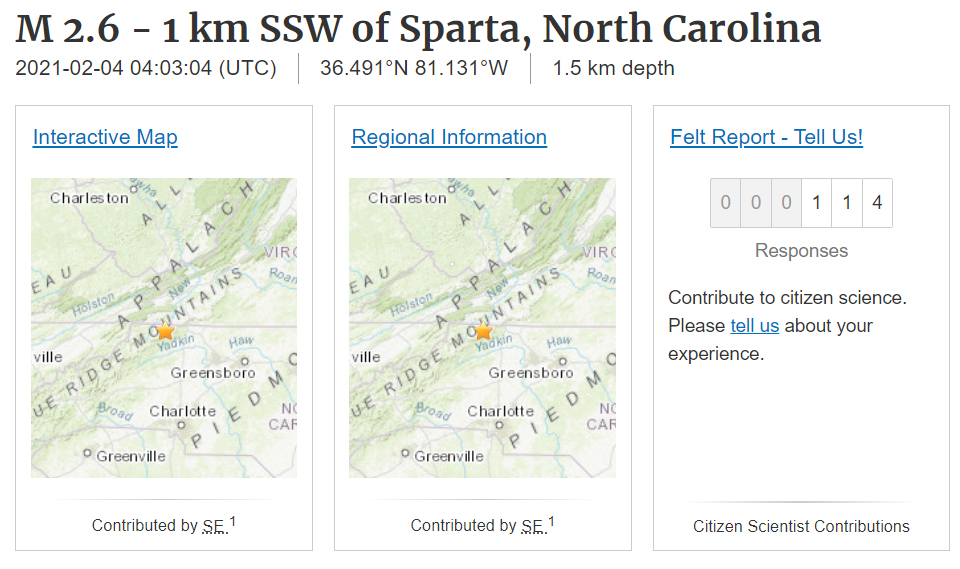Click Charlotte city marker on Interactive Map

point(181,424)
